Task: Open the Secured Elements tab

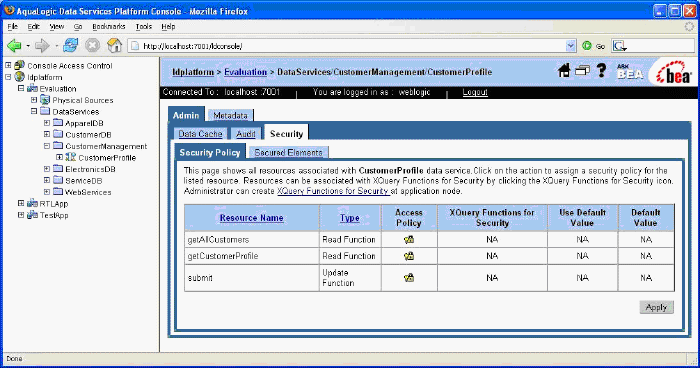Action: tap(288, 153)
